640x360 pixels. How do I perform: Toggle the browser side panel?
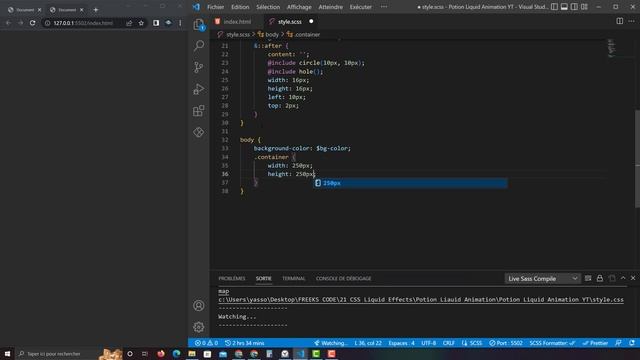(156, 23)
